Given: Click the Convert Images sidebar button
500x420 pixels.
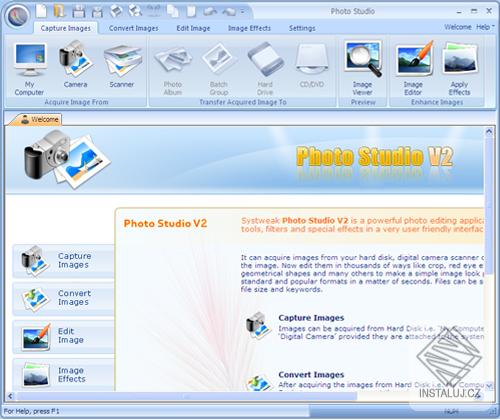Looking at the screenshot, I should pyautogui.click(x=64, y=299).
